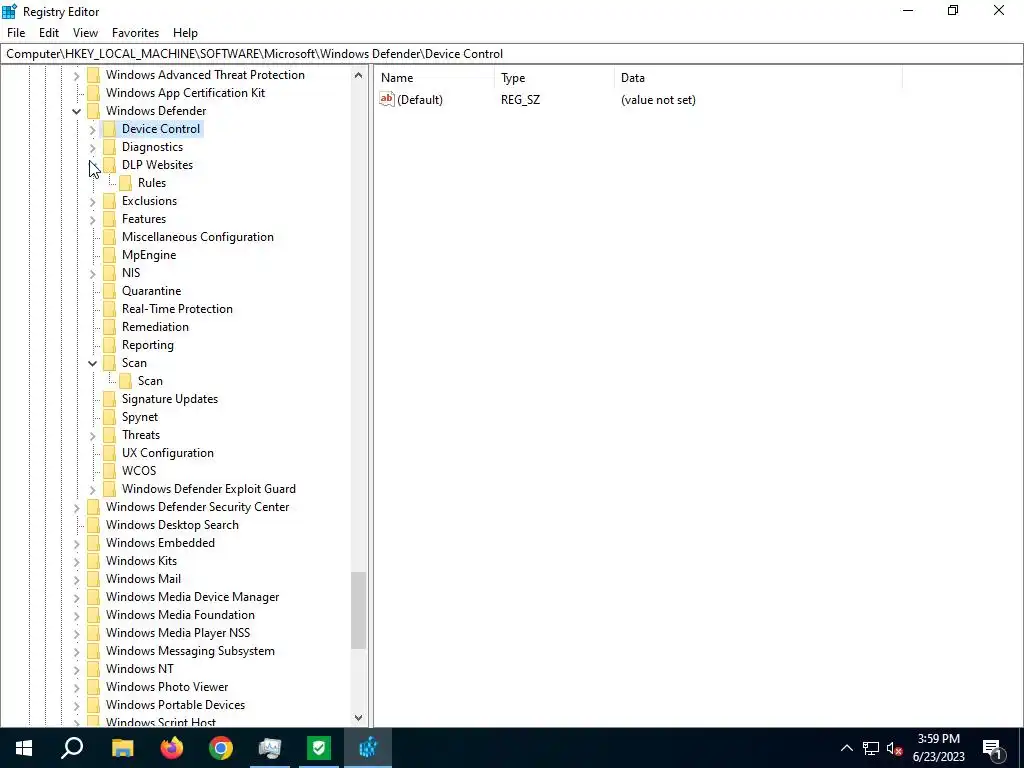Expand the Threats key
Viewport: 1024px width, 768px height.
coord(92,436)
